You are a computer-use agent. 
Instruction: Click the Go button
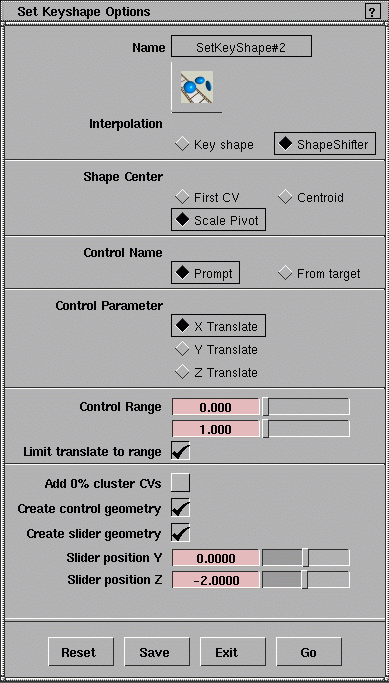[308, 652]
